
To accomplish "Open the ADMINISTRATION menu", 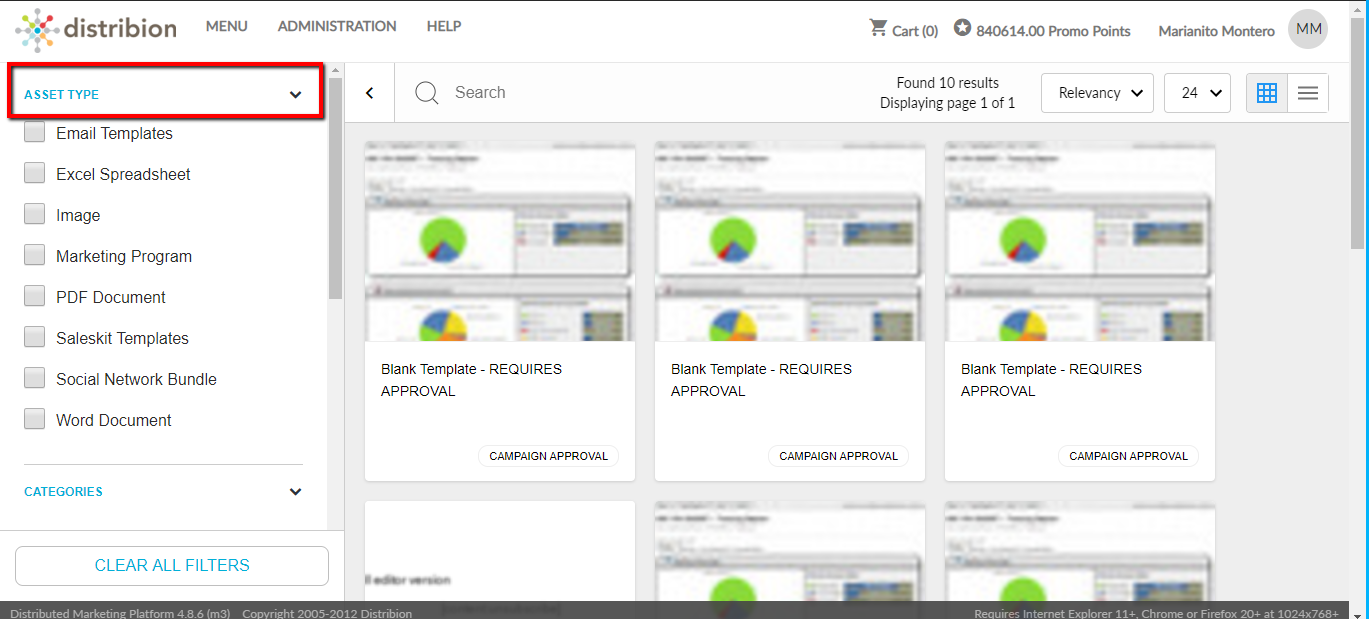I will (337, 26).
